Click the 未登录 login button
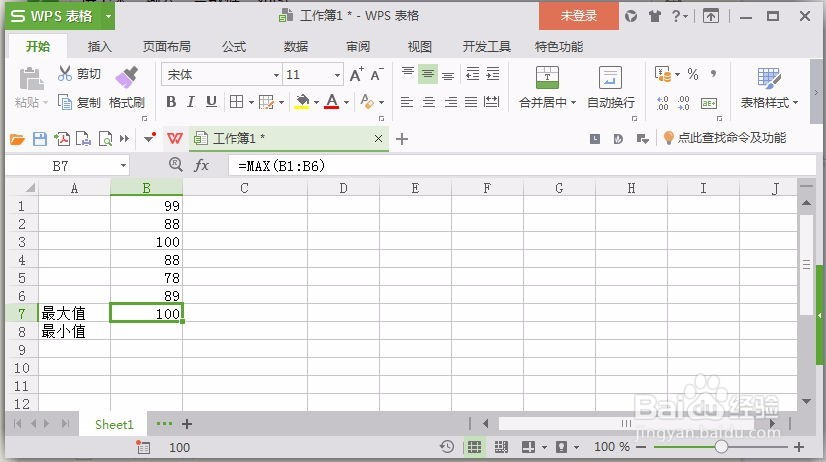Viewport: 826px width, 462px height. coord(578,16)
